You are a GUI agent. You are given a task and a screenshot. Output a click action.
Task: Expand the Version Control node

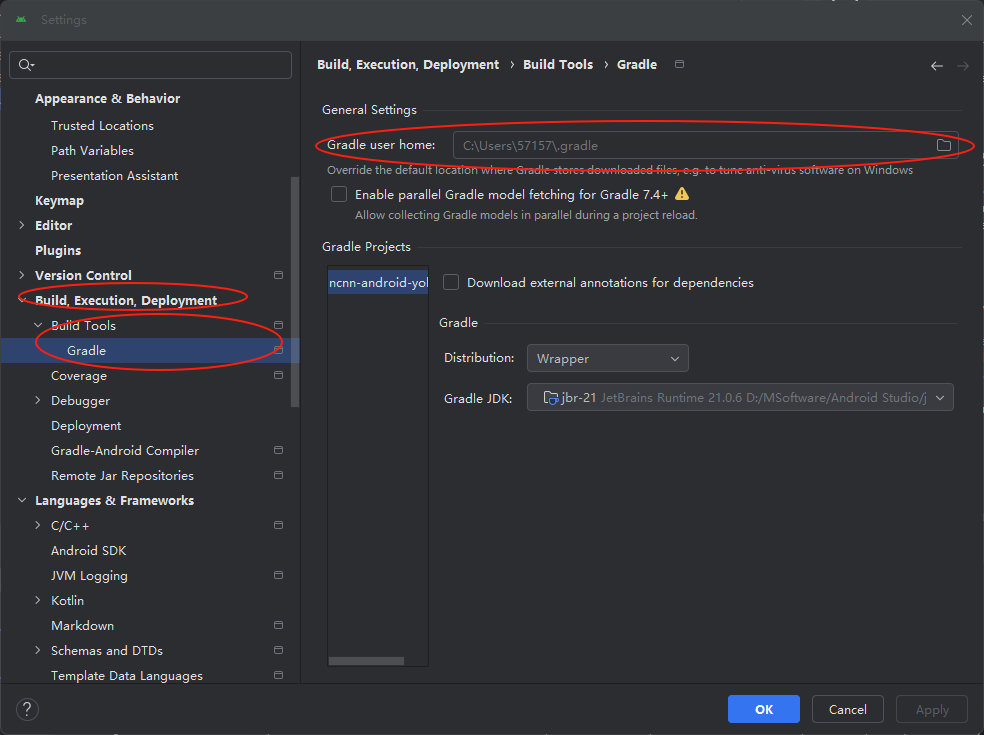click(22, 275)
